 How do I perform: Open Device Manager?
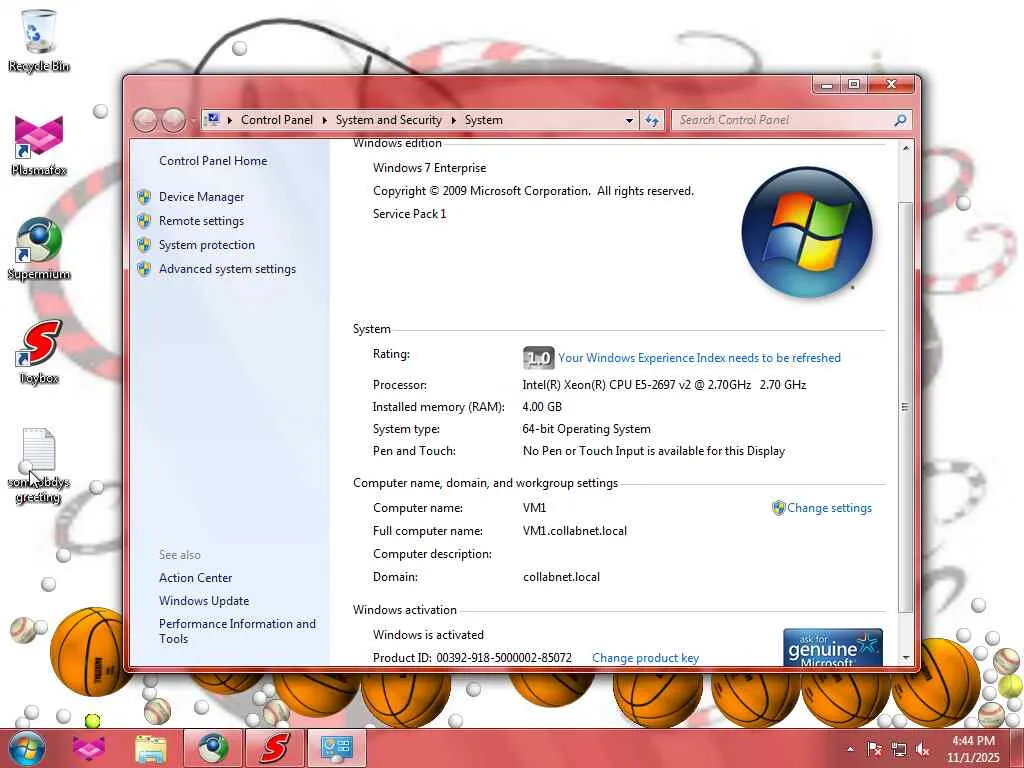click(x=201, y=197)
